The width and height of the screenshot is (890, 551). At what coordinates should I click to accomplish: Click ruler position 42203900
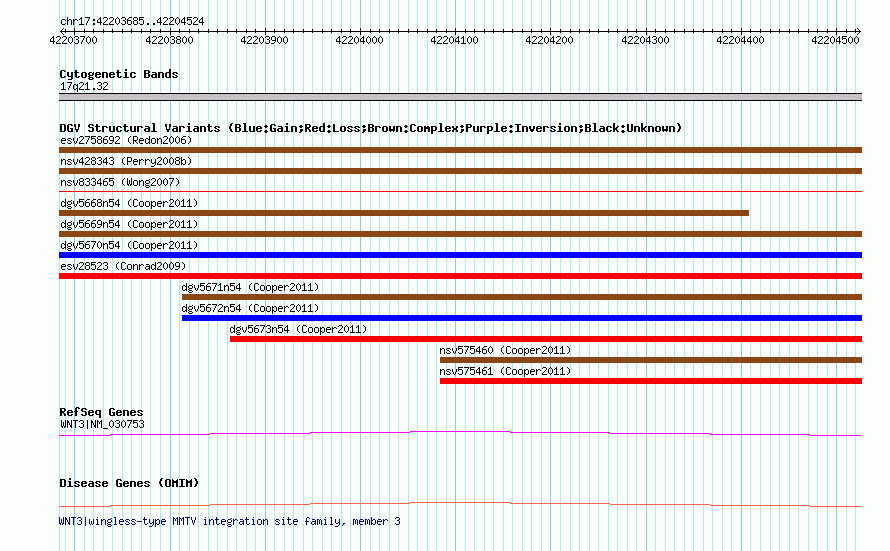(264, 40)
